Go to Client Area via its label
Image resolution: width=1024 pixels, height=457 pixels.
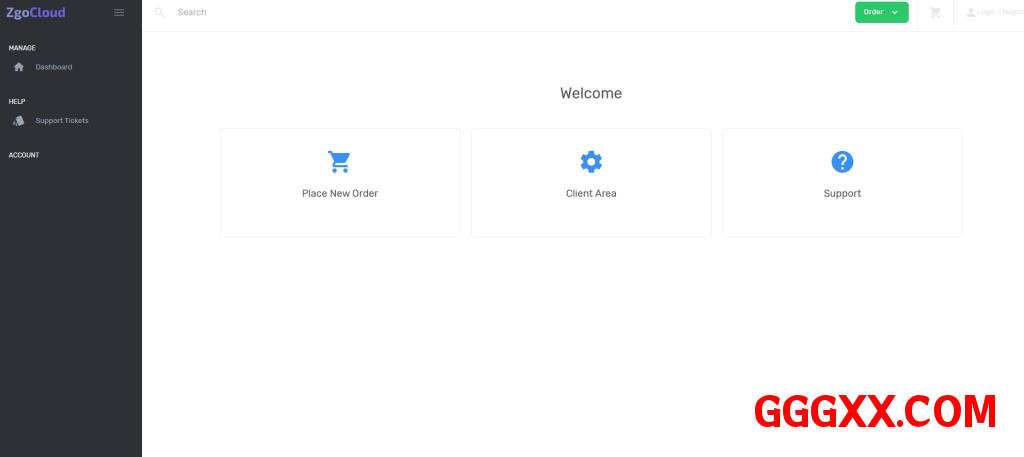pos(591,193)
